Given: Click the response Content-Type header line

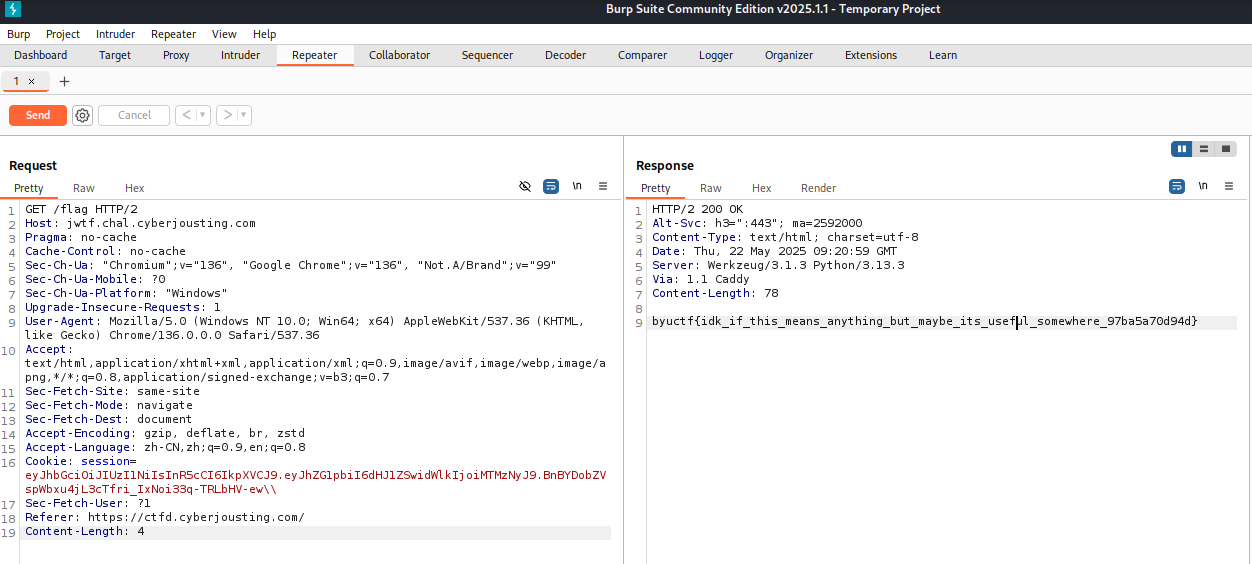Looking at the screenshot, I should click(x=785, y=237).
